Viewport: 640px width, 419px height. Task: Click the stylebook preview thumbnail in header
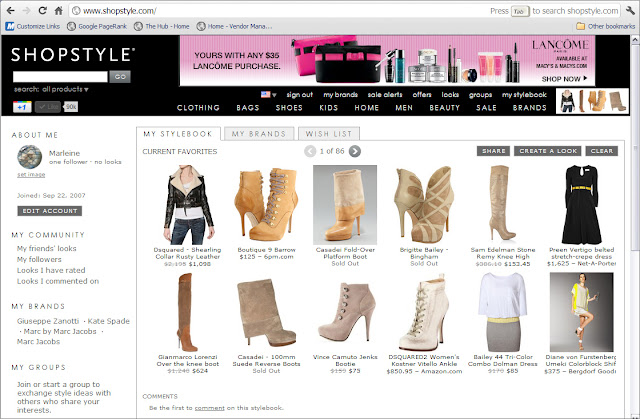[x=592, y=101]
